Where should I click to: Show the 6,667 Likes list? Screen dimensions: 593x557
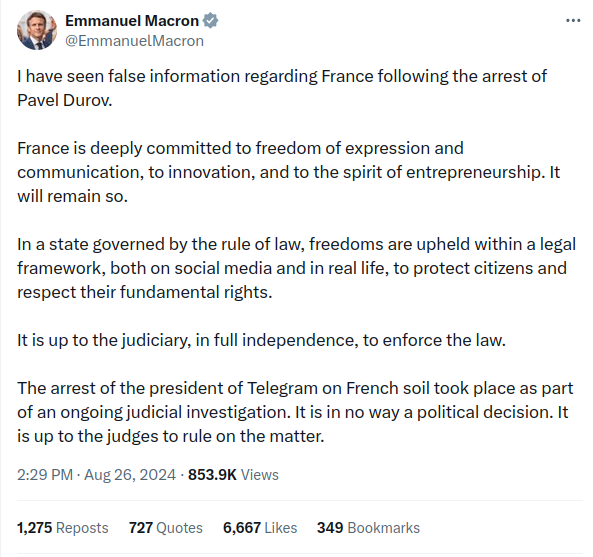[260, 528]
